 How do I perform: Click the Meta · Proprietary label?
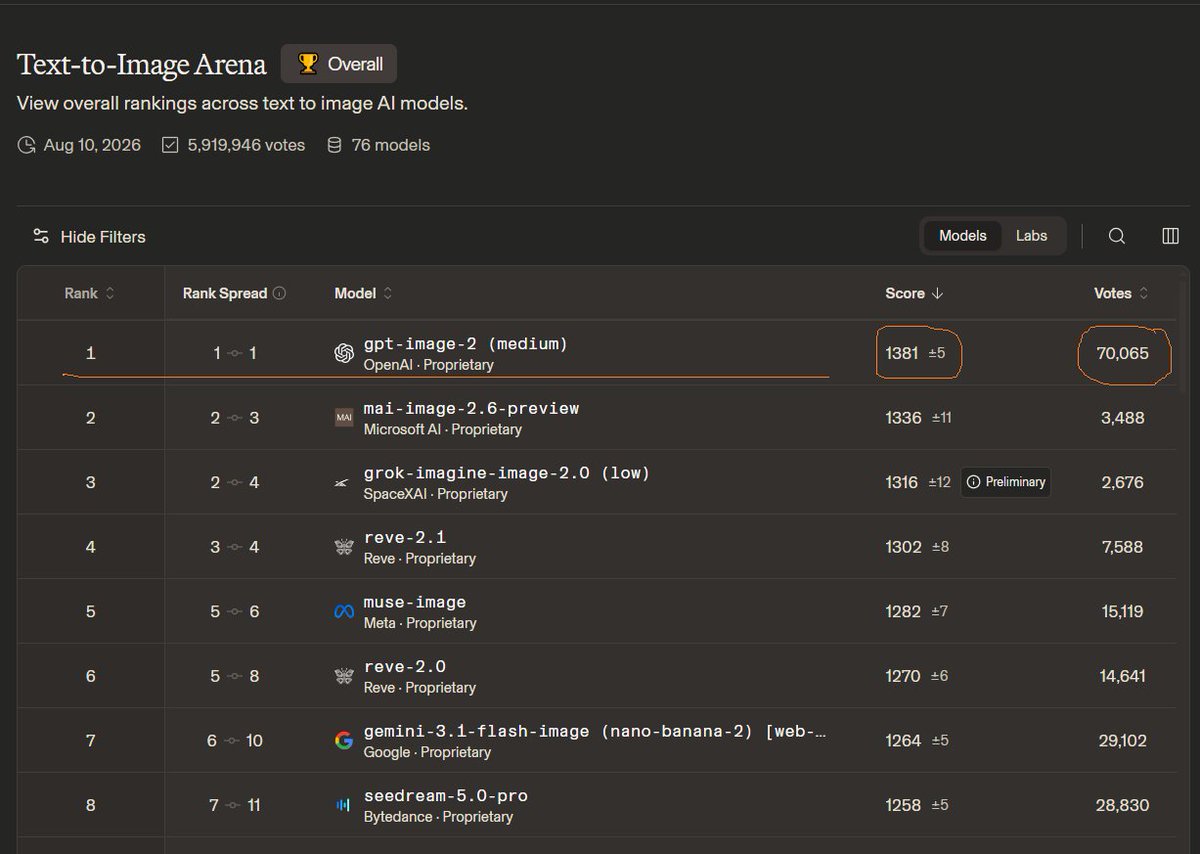coord(420,623)
